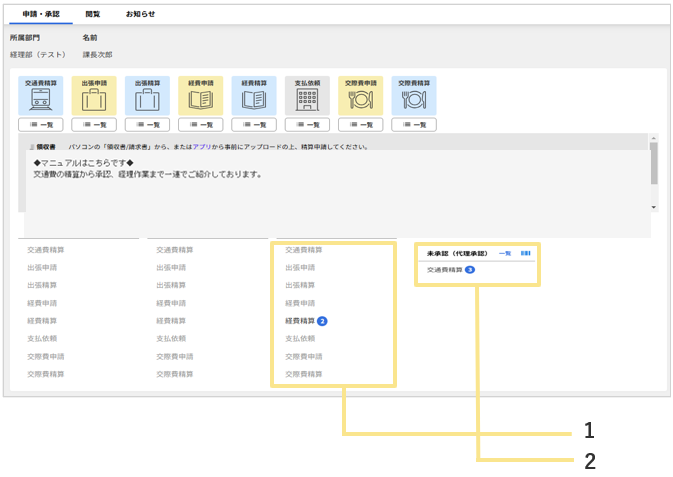Viewport: 673px width, 477px height.
Task: Click 一覧 button under 交際費申請 tile
Action: [x=361, y=125]
